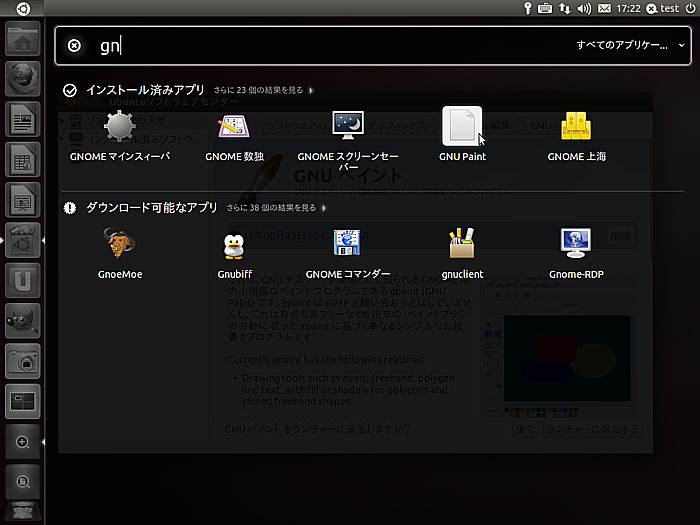The image size is (700, 525).
Task: Open keyboard input indicator in panel
Action: 545,8
